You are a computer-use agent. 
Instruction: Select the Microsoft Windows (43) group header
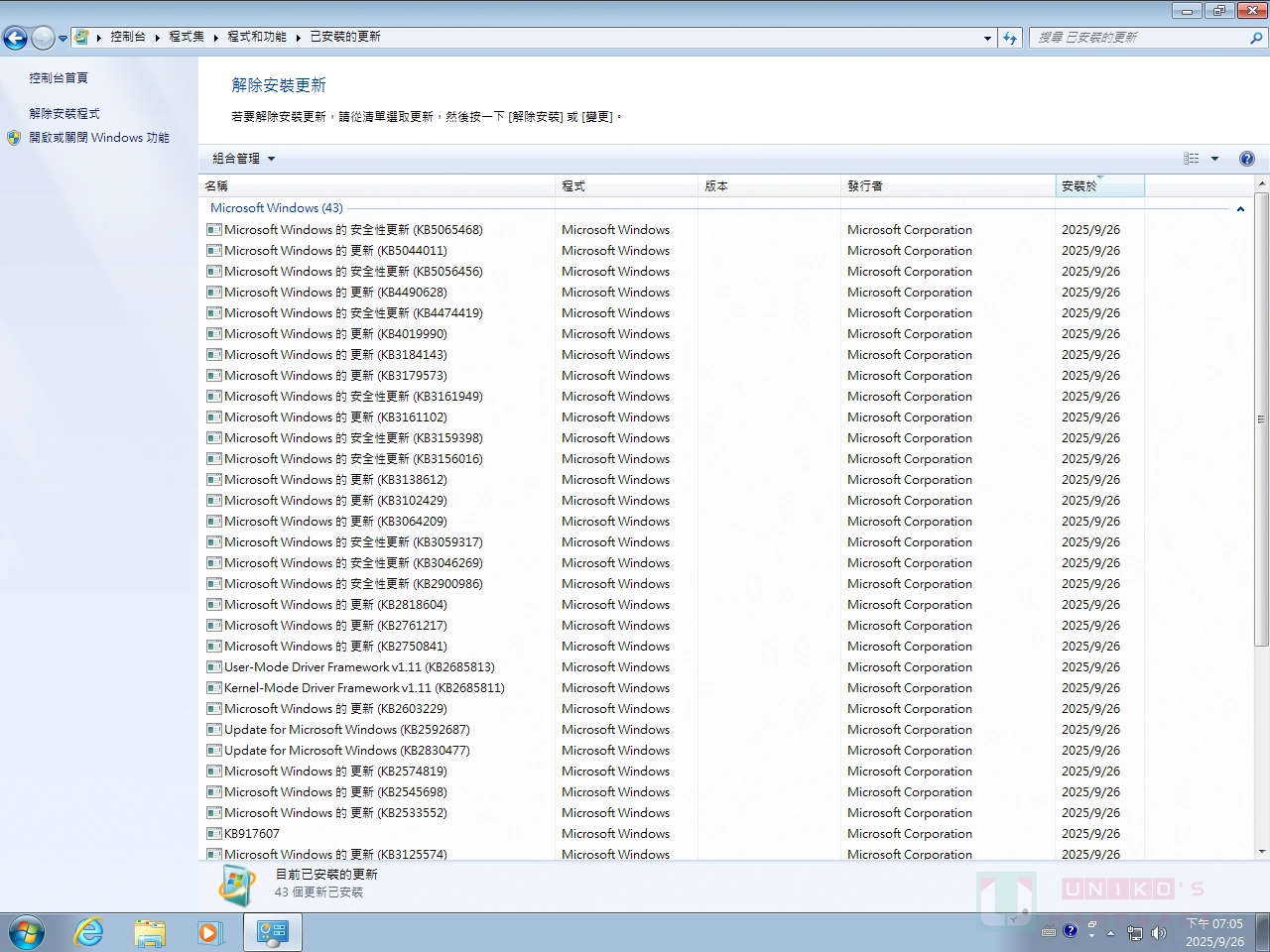[277, 208]
